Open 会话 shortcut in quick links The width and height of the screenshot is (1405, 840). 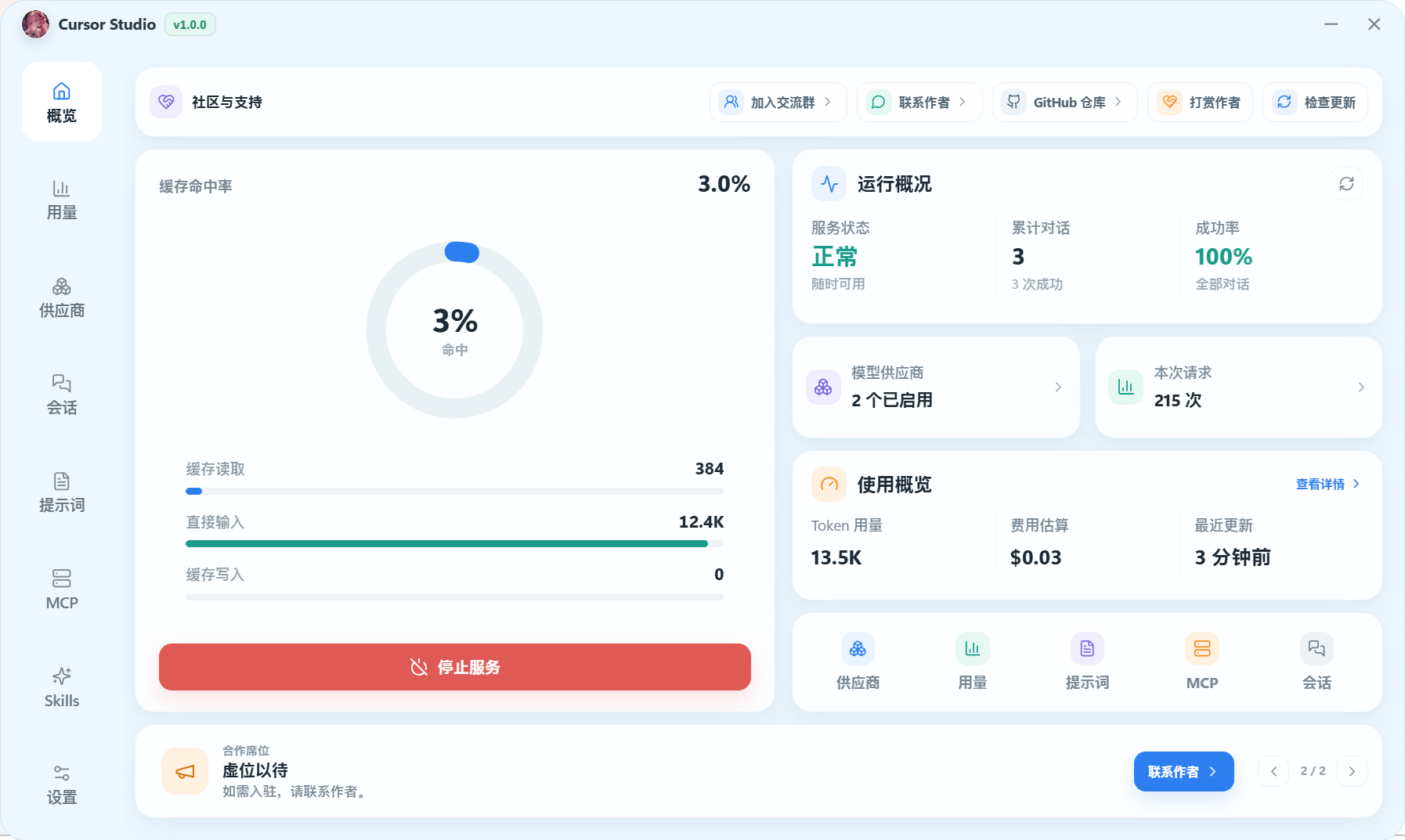click(x=1317, y=662)
